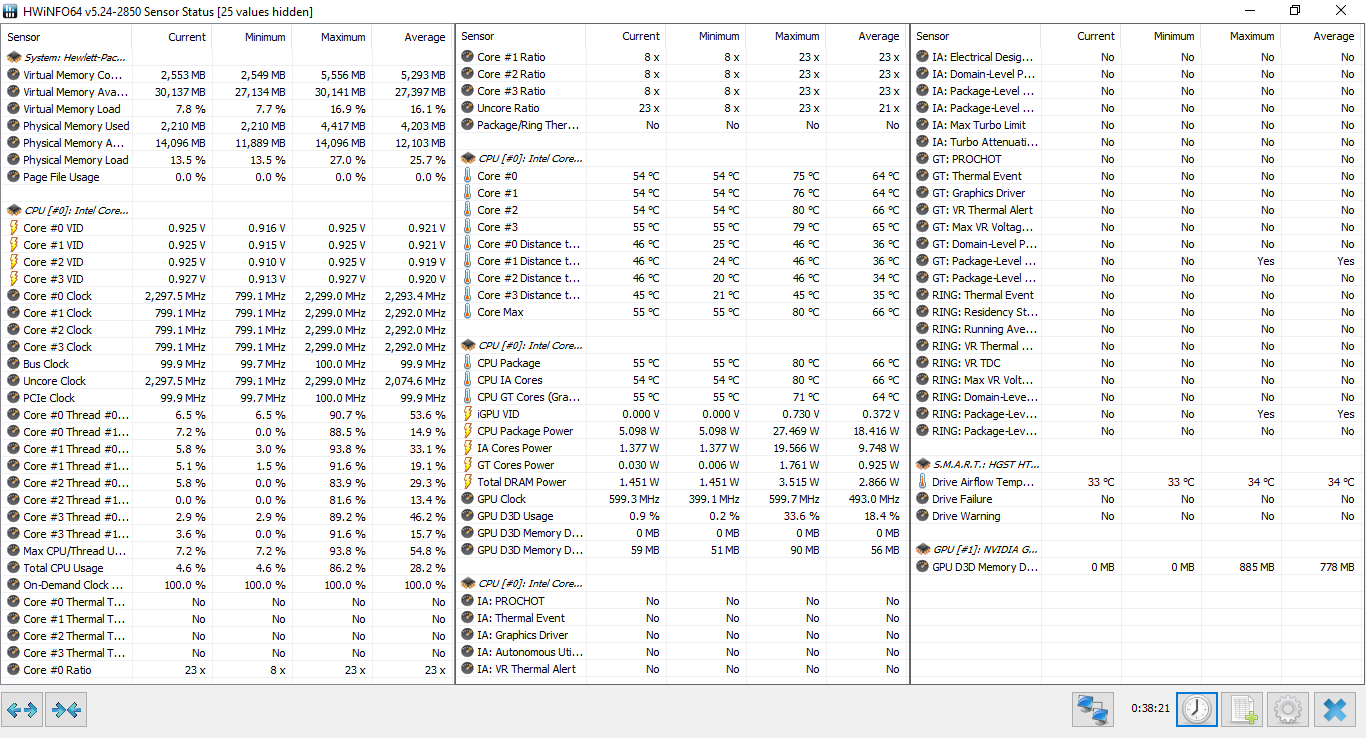Click the elapsed time 0:38:21 display

pyautogui.click(x=1150, y=708)
